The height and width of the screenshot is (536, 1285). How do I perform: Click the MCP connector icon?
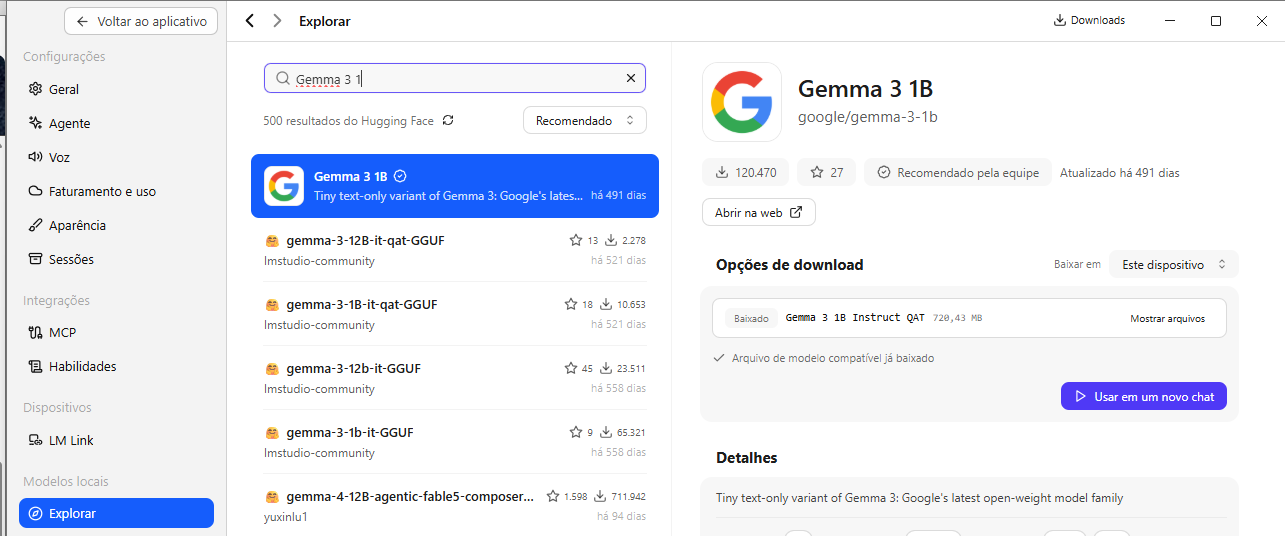36,332
